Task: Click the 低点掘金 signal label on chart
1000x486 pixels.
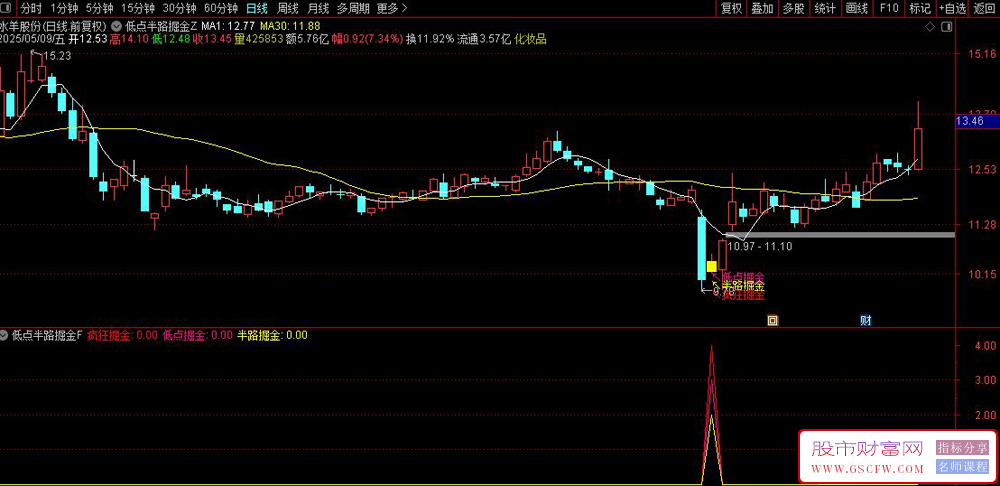Action: [x=742, y=277]
